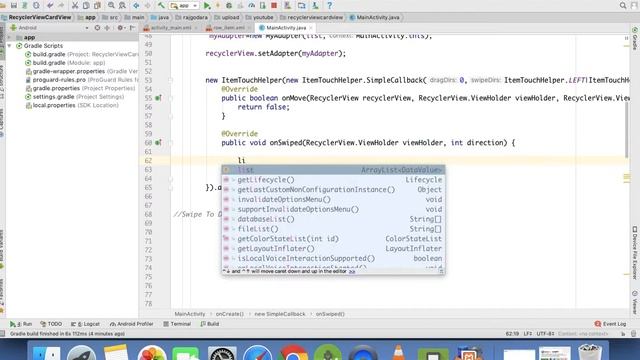640x360 pixels.
Task: Click the recyclerviewcardview breadcrumb folder
Action: (312, 17)
